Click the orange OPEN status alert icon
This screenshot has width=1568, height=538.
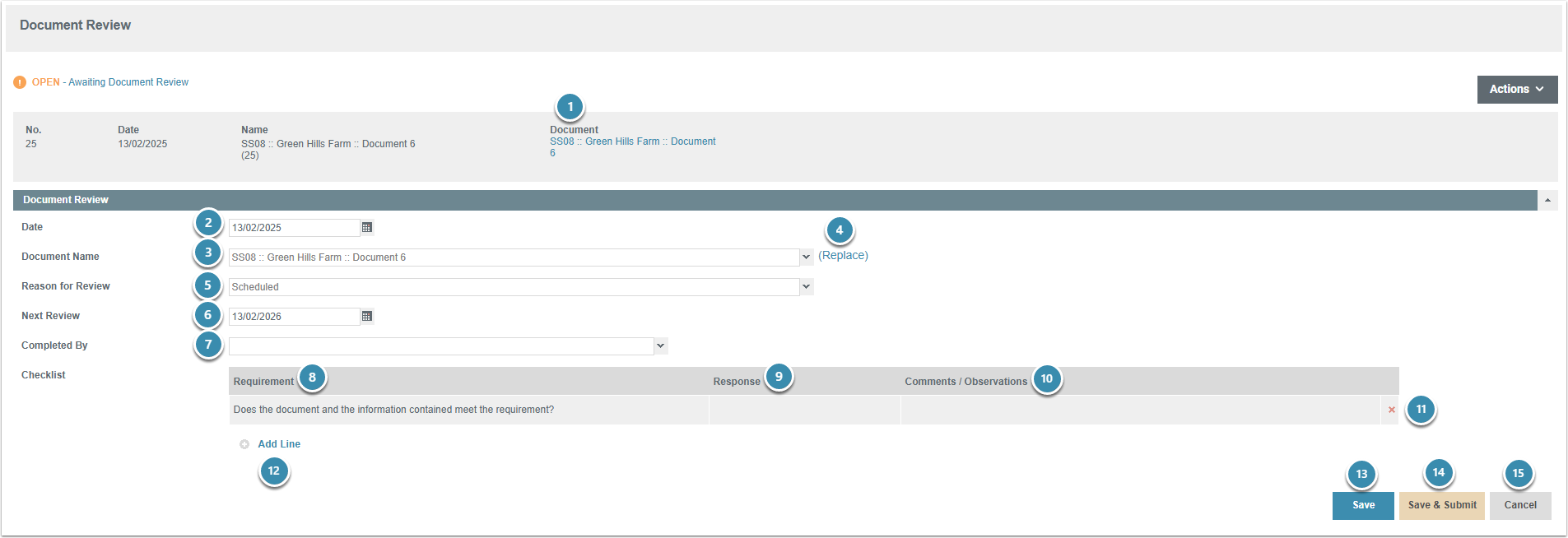(20, 82)
